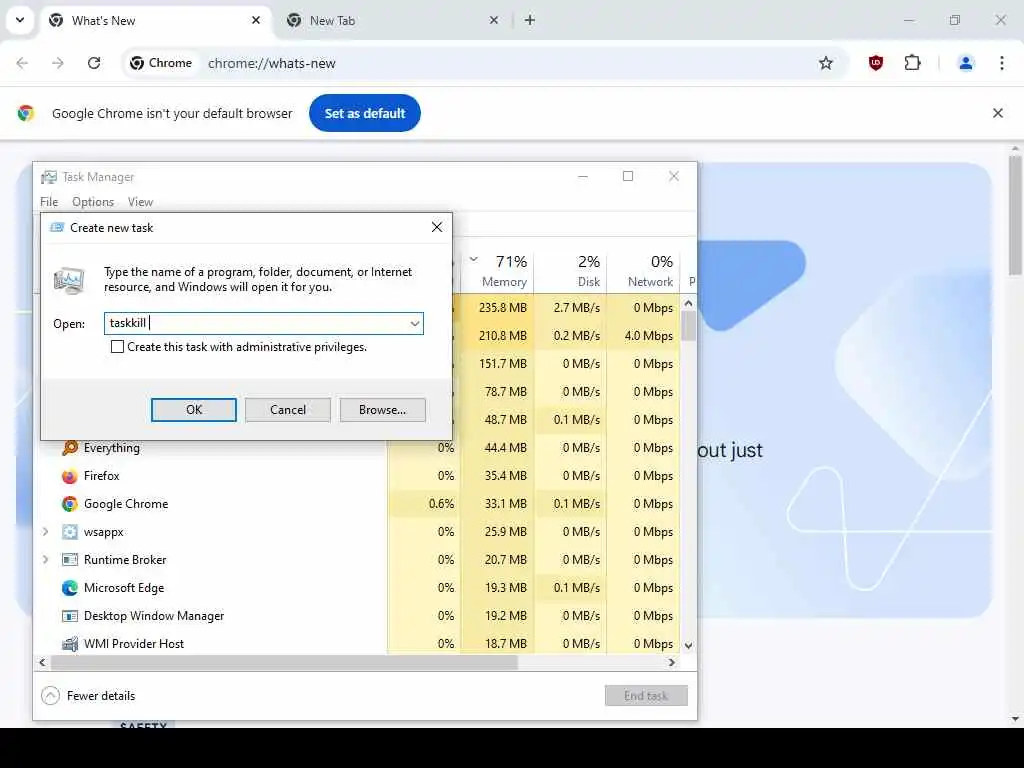Open Chrome tab search chevron
Screen dimensions: 1024x768
click(x=20, y=20)
